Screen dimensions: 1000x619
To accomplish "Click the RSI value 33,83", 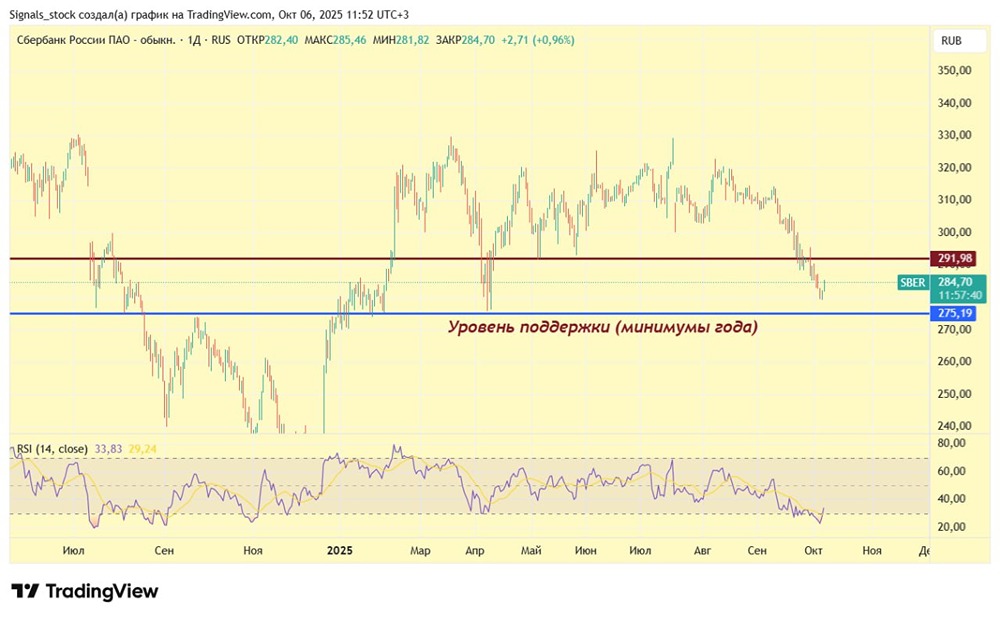I will (x=108, y=449).
